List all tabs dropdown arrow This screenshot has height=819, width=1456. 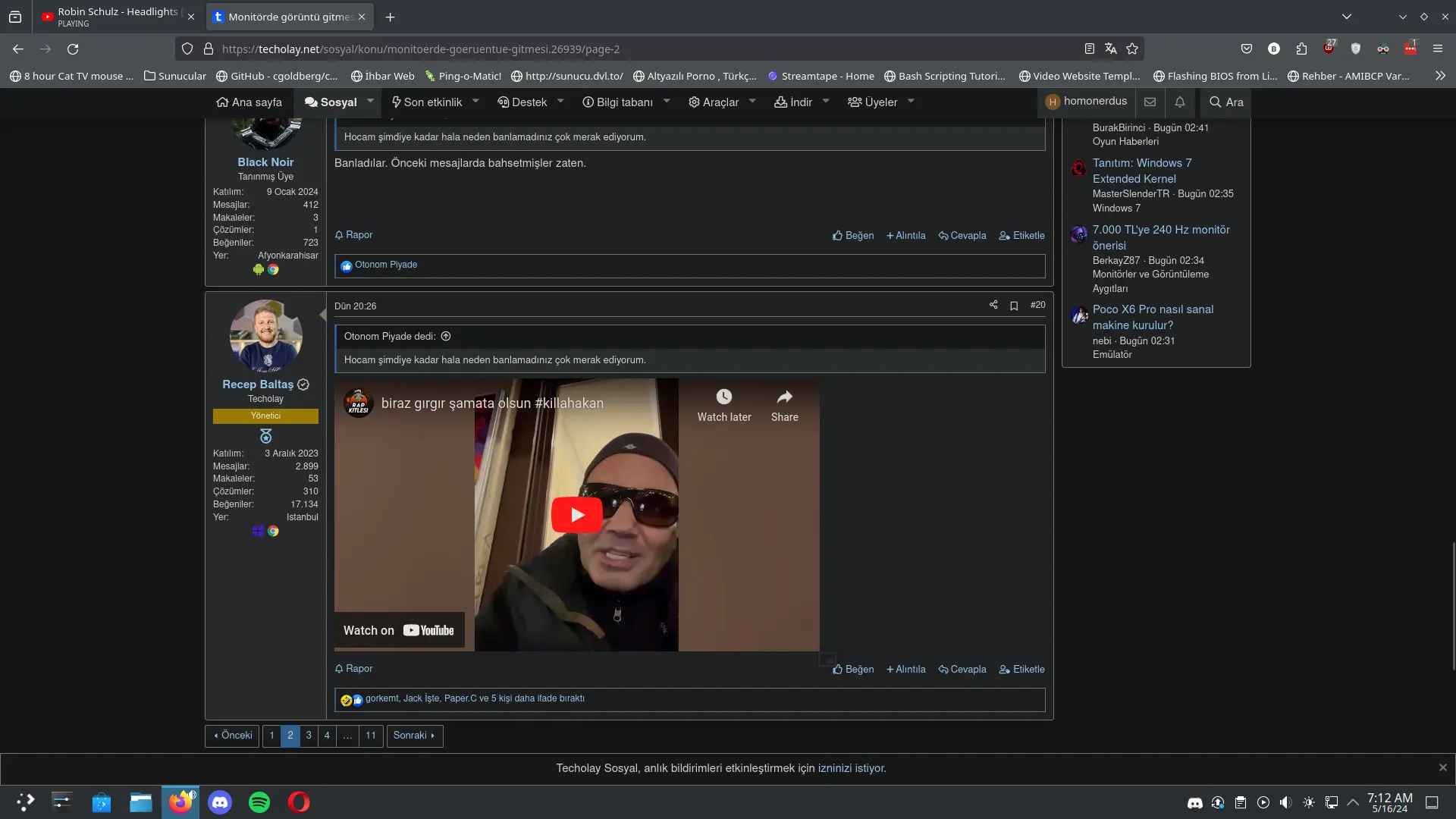pyautogui.click(x=1347, y=17)
